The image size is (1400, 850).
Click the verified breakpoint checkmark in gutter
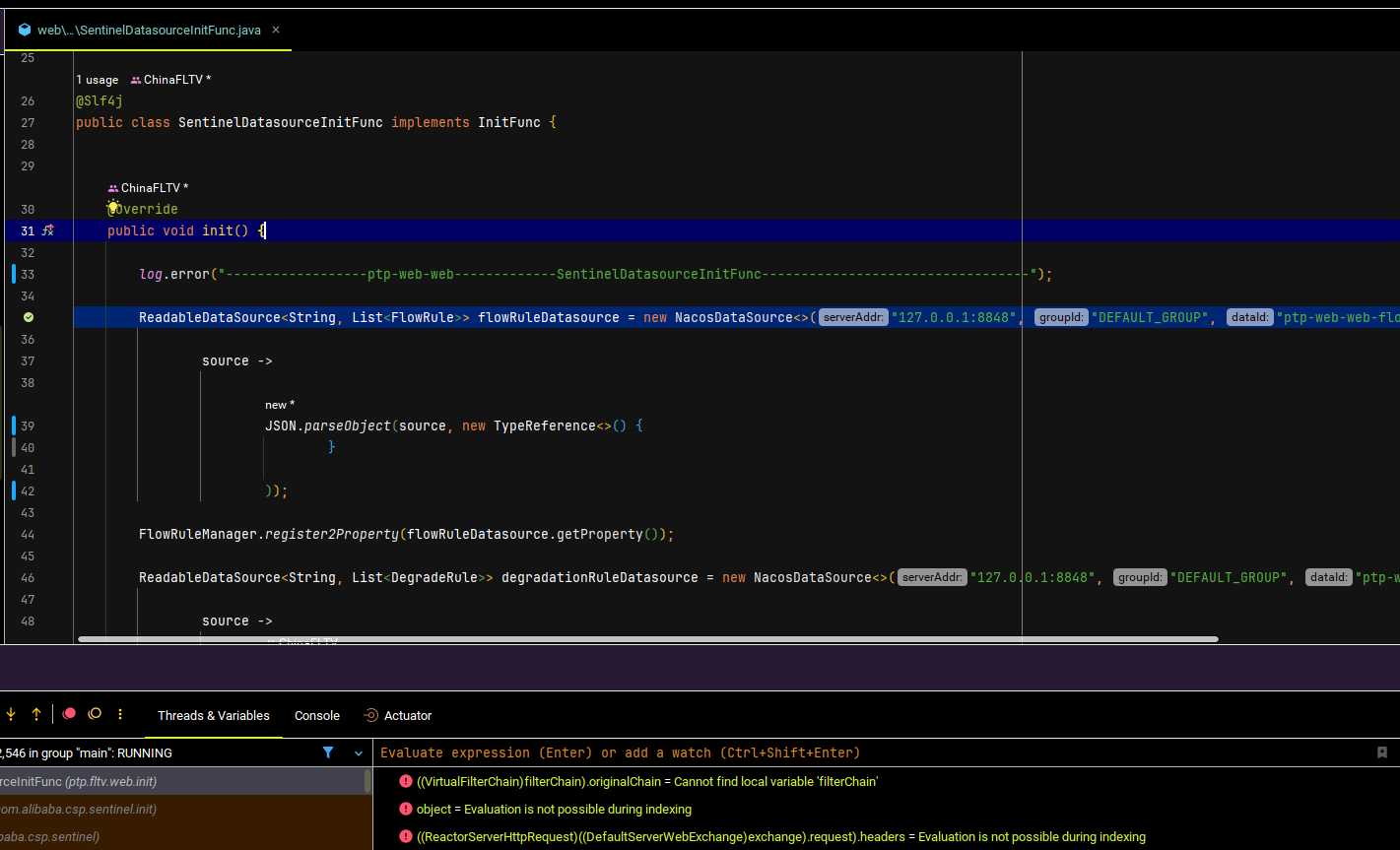29,317
